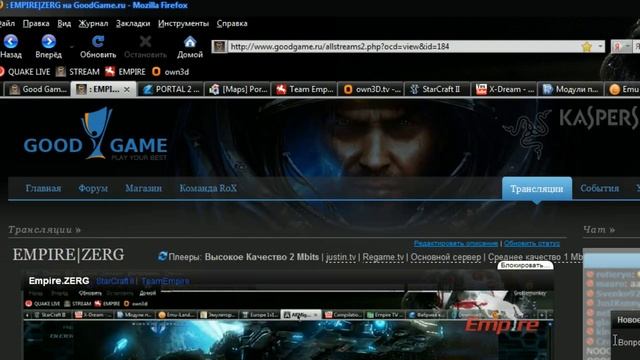640x360 pixels.
Task: Open the Справка menu
Action: click(232, 23)
